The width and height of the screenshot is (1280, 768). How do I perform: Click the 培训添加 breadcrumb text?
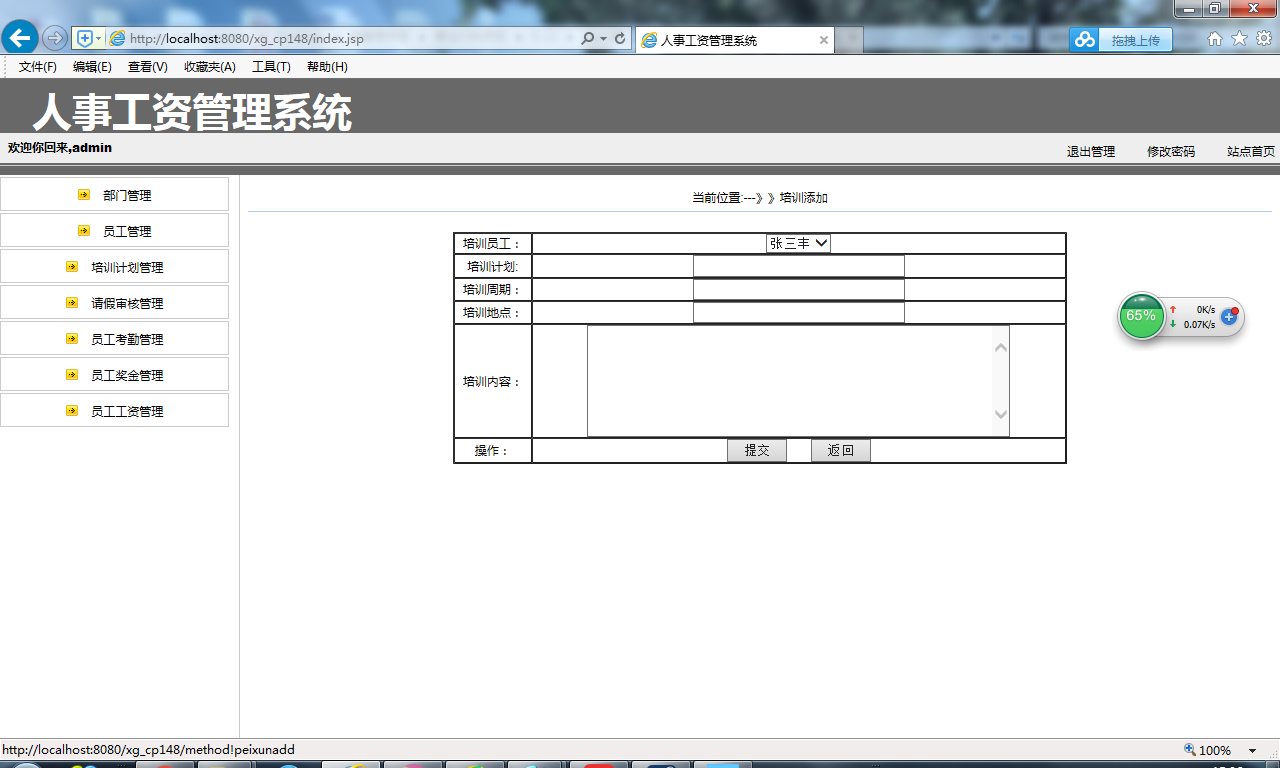click(804, 198)
